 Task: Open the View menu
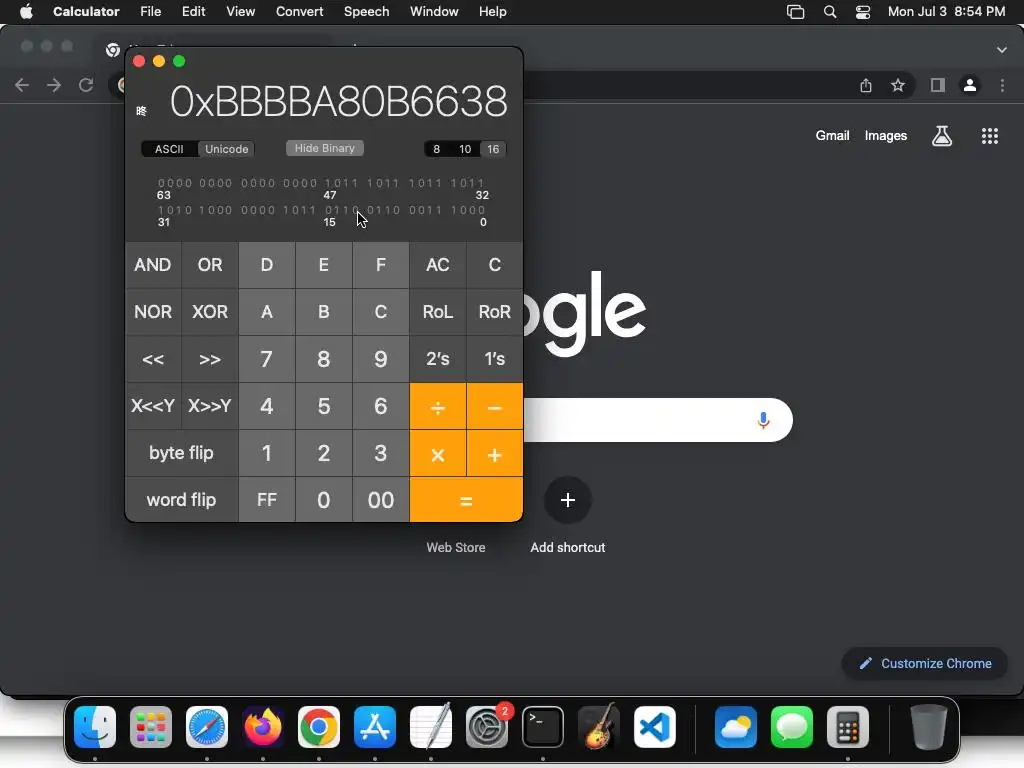240,12
